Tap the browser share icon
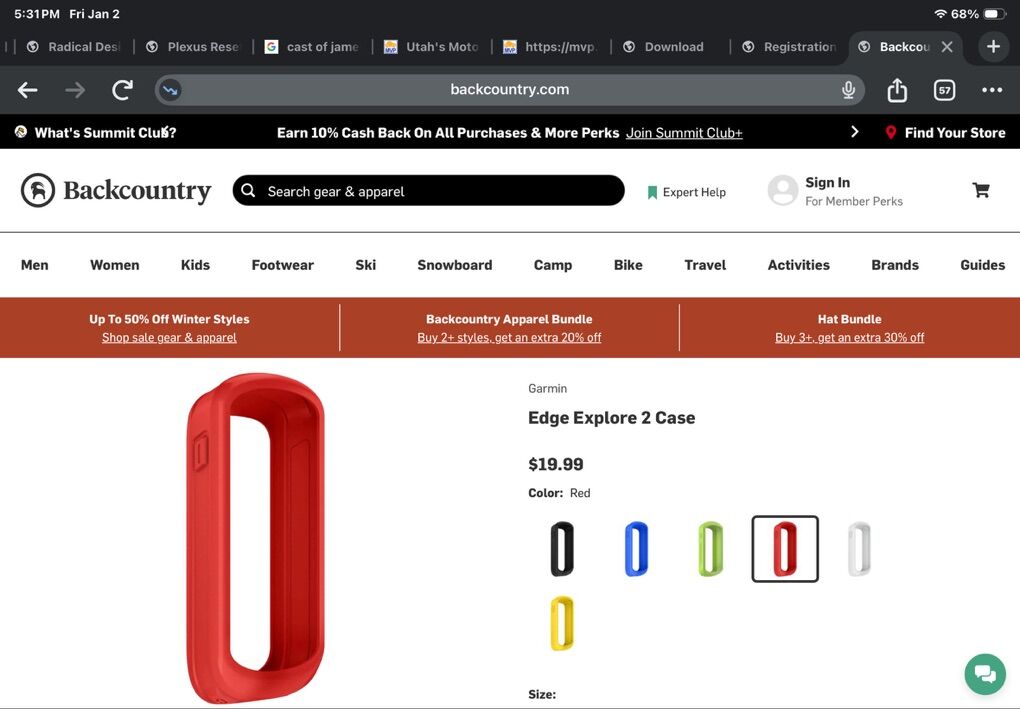Viewport: 1020px width, 709px height. click(x=897, y=90)
